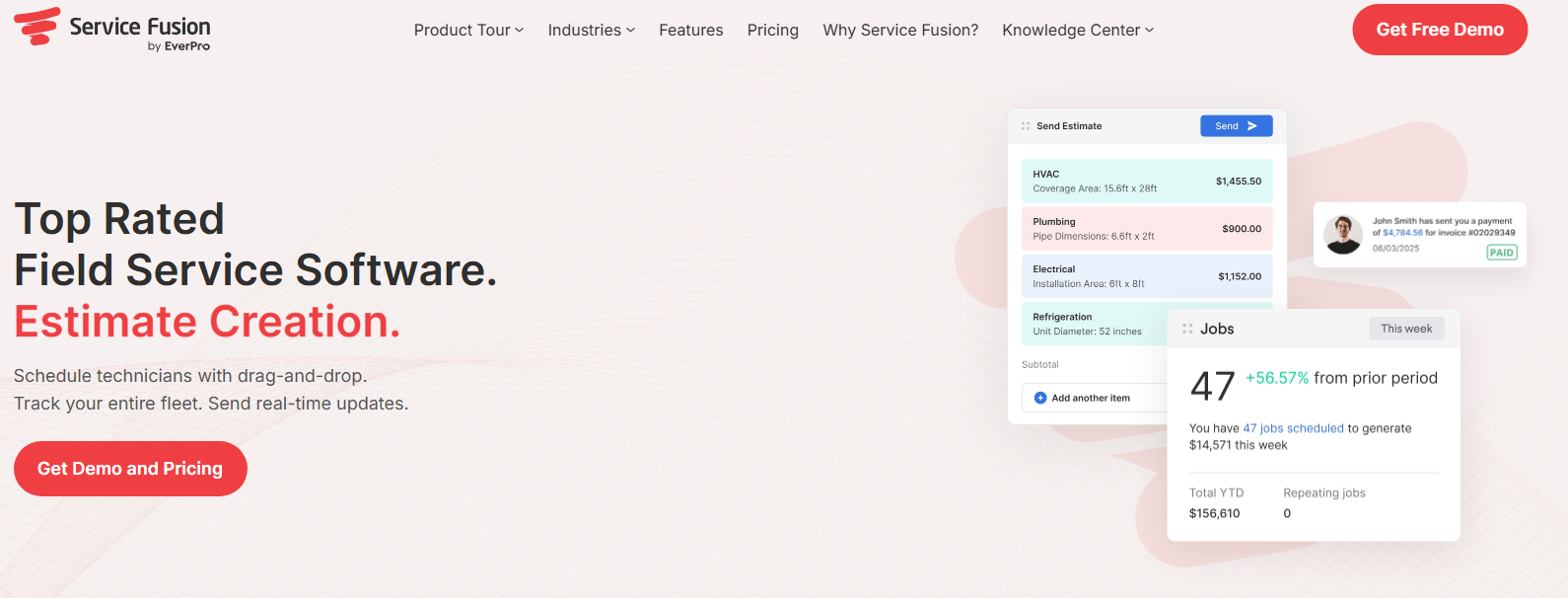Select the Electrical estimate line item
The width and height of the screenshot is (1568, 598).
(x=1147, y=276)
